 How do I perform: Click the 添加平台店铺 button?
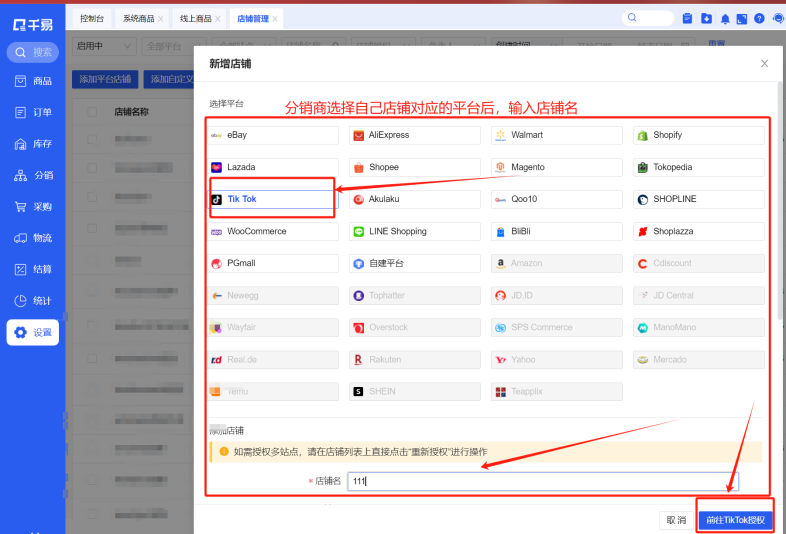point(105,79)
